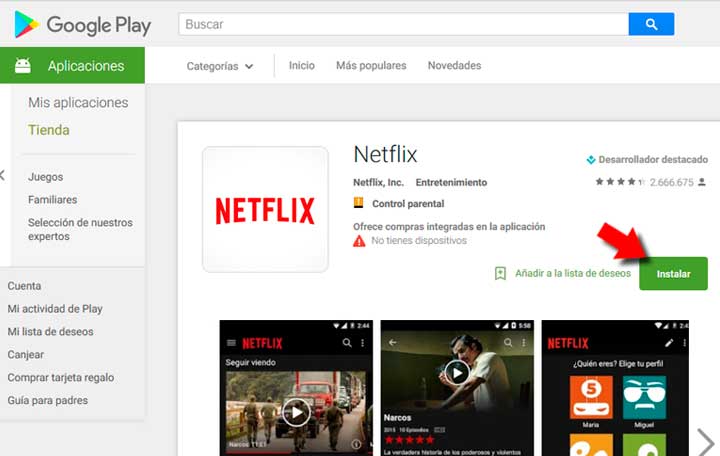
Task: Click the Android icon beside Aplicaciones
Action: click(x=22, y=66)
